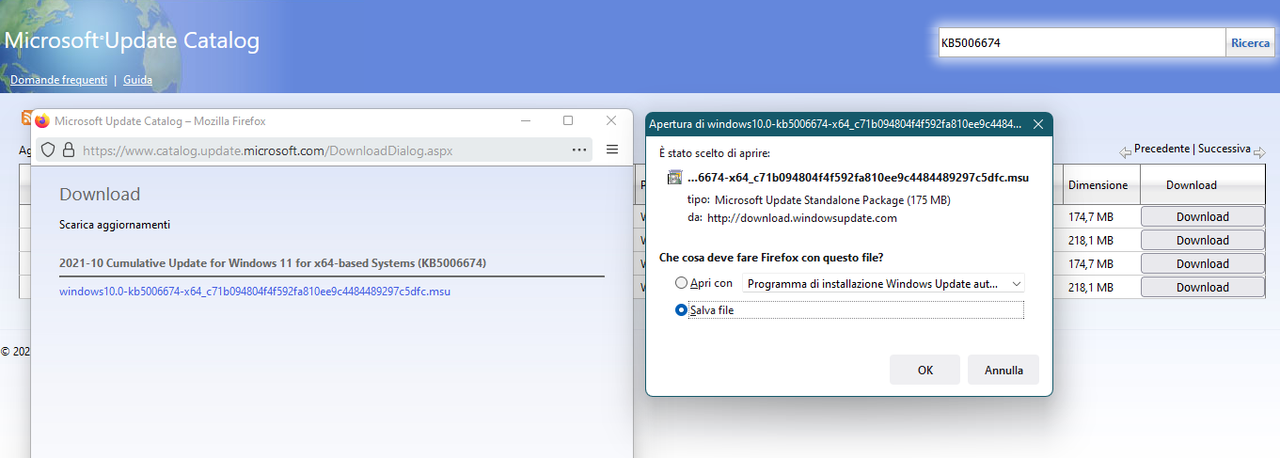Open the Guida link
This screenshot has width=1280, height=458.
pyautogui.click(x=138, y=80)
